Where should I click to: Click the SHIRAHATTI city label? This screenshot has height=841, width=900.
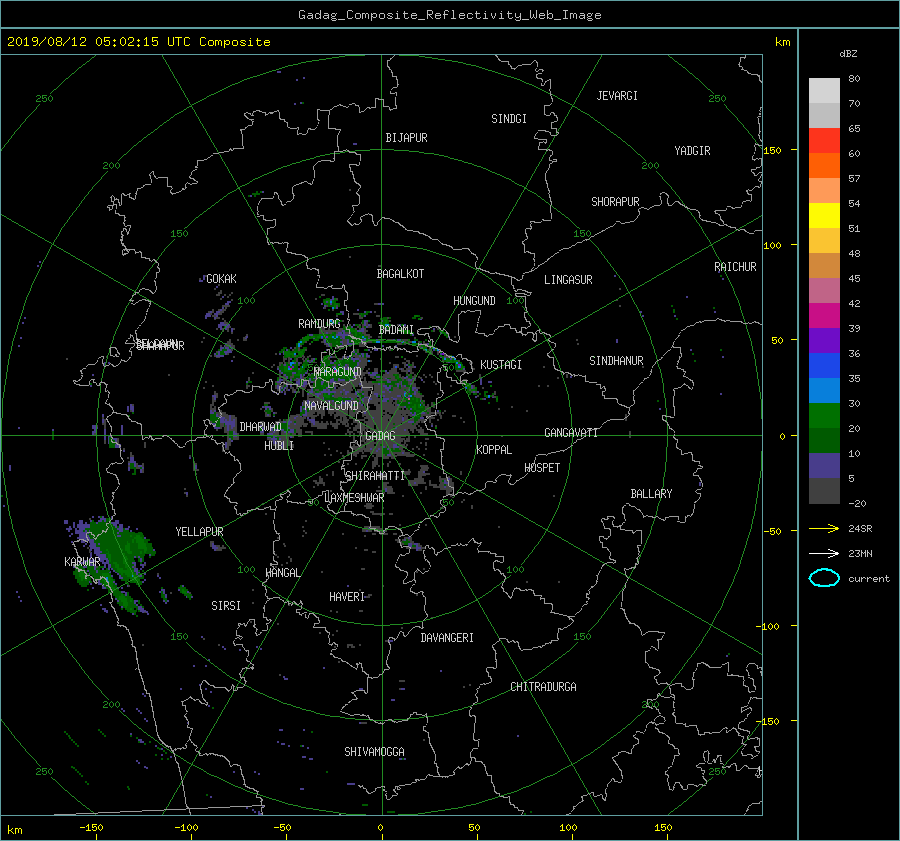[375, 476]
